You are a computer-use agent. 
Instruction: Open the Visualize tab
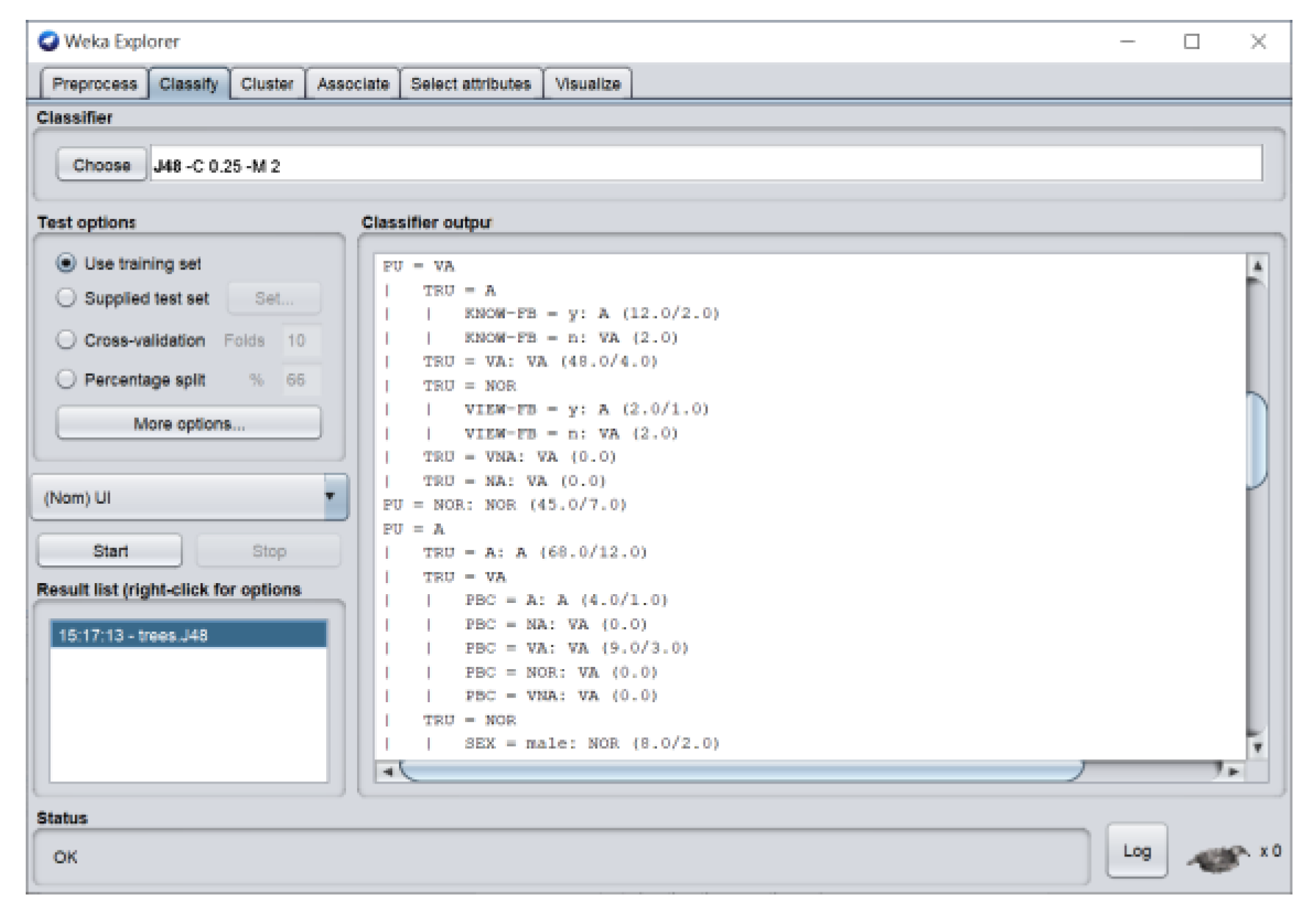(588, 84)
